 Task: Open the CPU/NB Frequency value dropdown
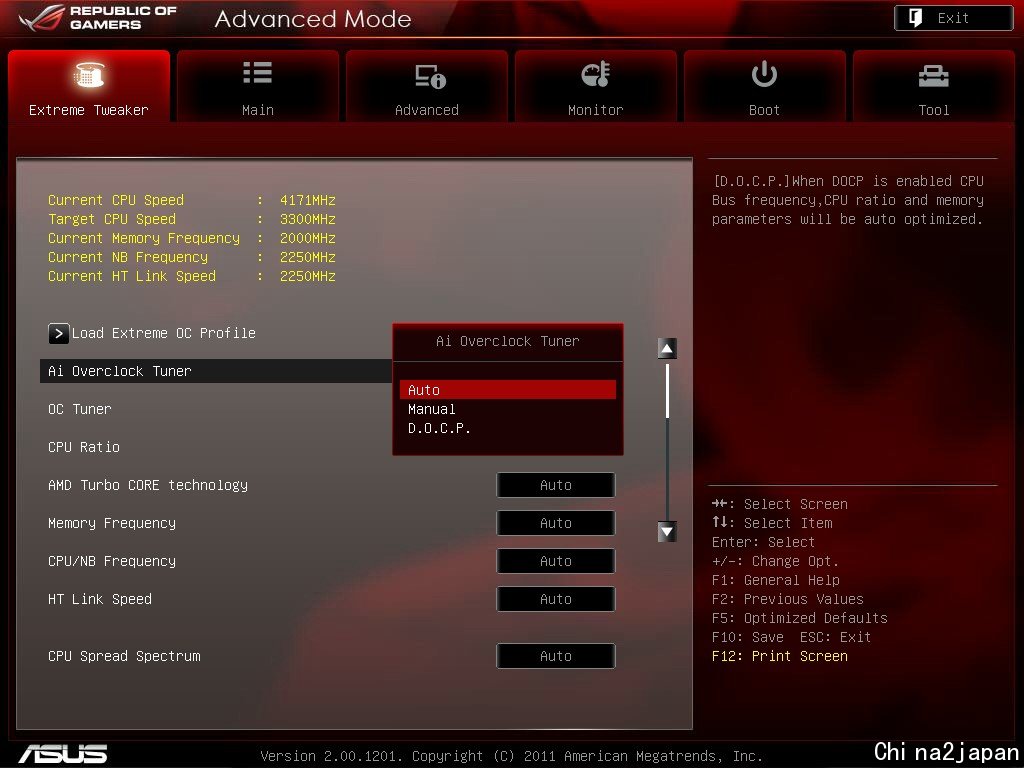coord(556,561)
